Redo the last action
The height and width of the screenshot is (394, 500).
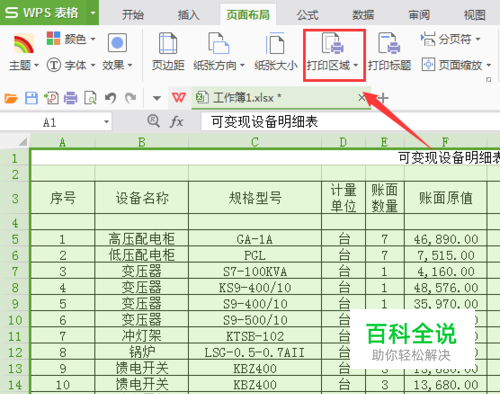point(130,98)
